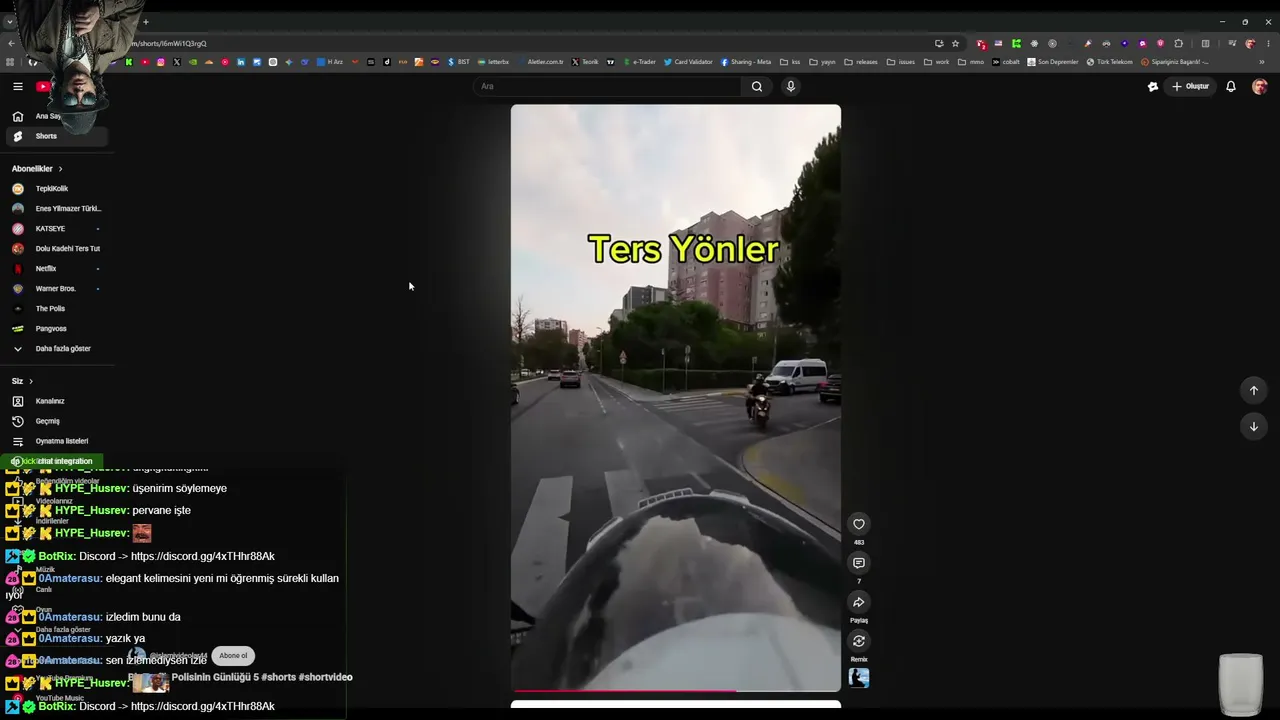1280x720 pixels.
Task: Go back with the browser back arrow
Action: (11, 44)
